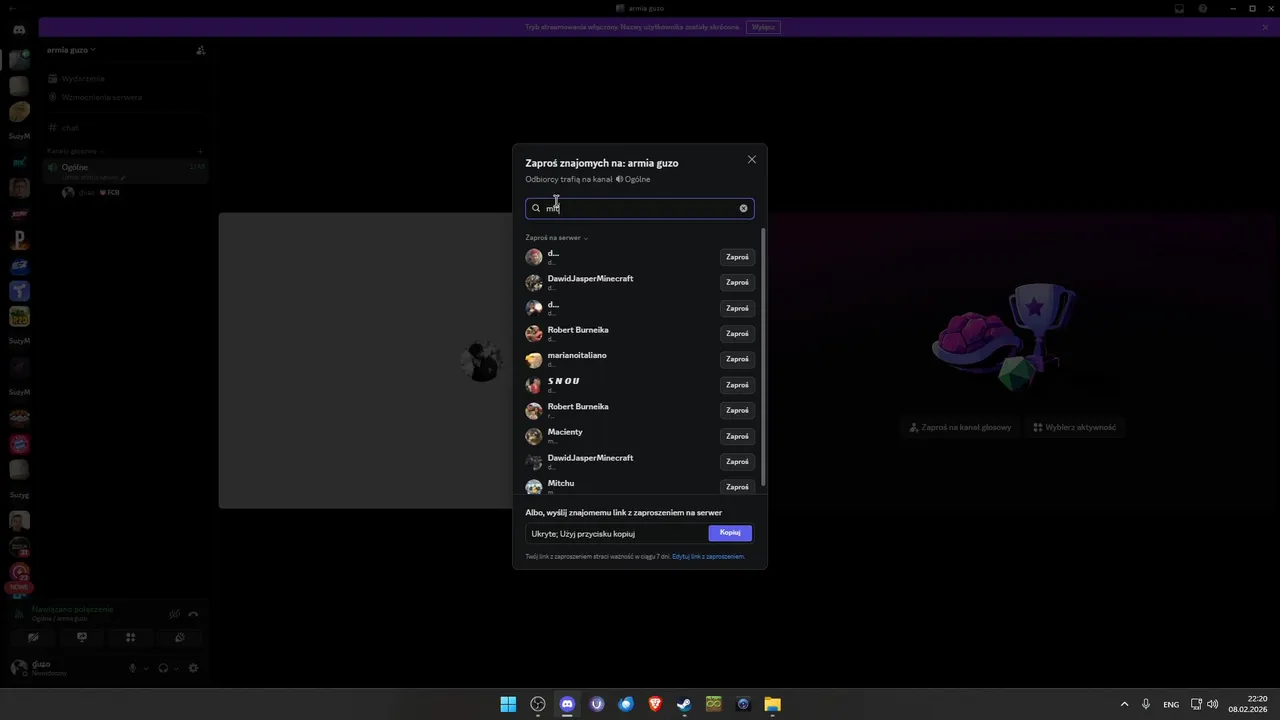Open Steam from the taskbar
Viewport: 1280px width, 720px height.
684,704
